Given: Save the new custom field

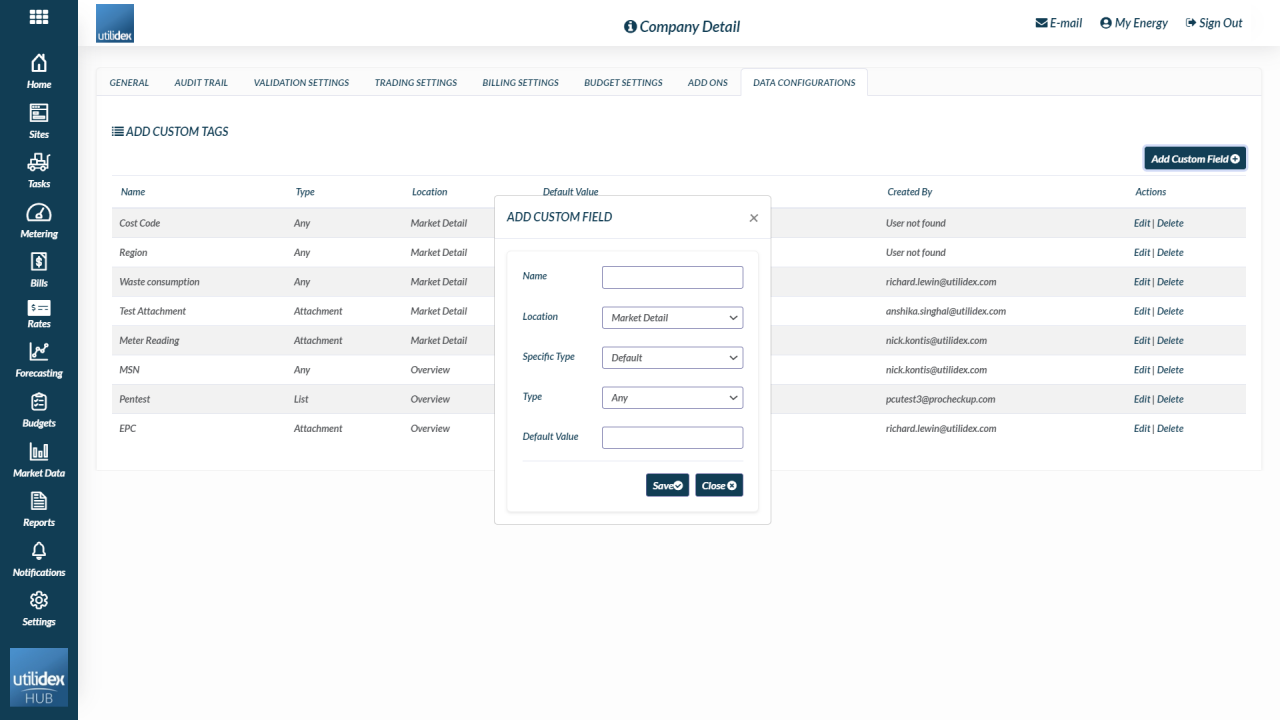Looking at the screenshot, I should [667, 485].
